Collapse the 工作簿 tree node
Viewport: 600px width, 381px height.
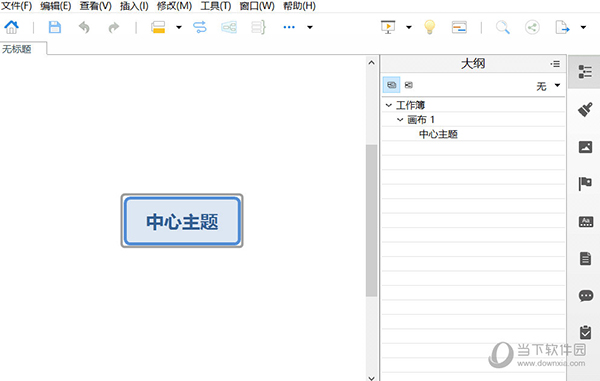pyautogui.click(x=389, y=105)
